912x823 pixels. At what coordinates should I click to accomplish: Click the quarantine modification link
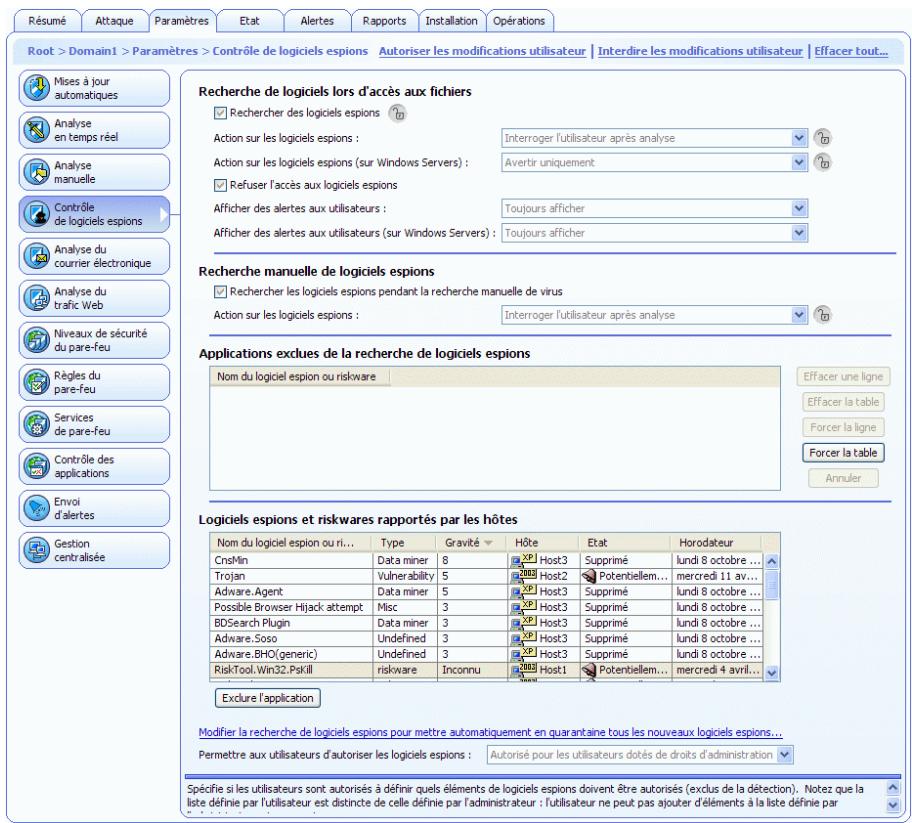490,732
